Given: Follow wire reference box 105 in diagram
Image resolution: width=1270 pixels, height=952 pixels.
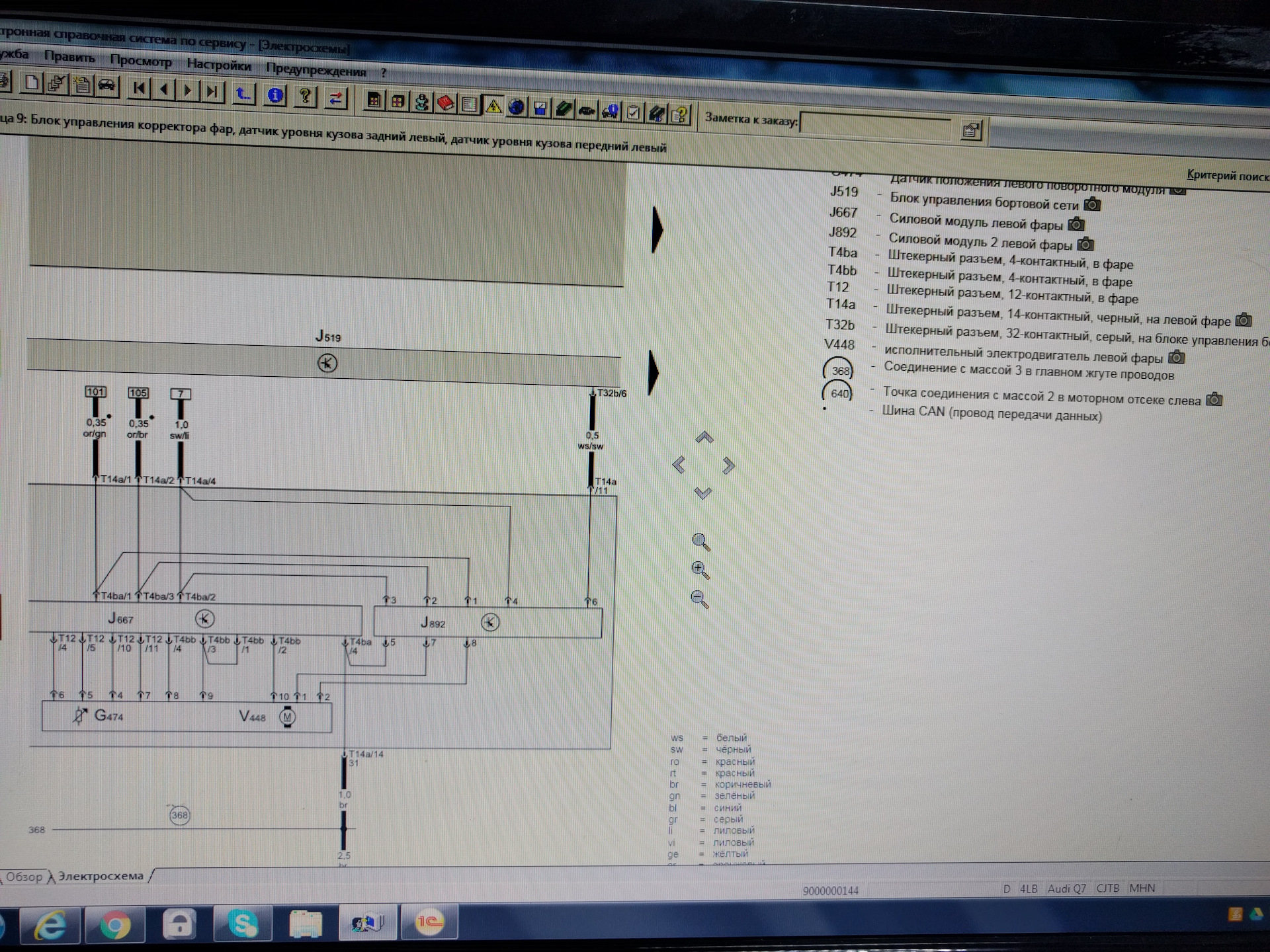Looking at the screenshot, I should 138,393.
